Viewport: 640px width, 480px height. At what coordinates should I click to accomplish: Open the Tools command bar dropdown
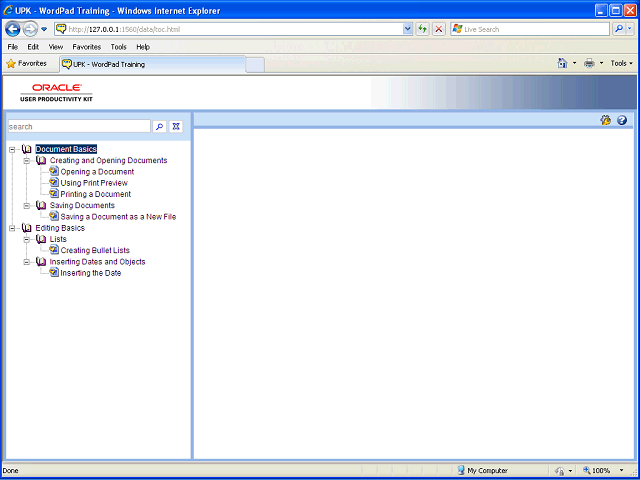pos(622,63)
